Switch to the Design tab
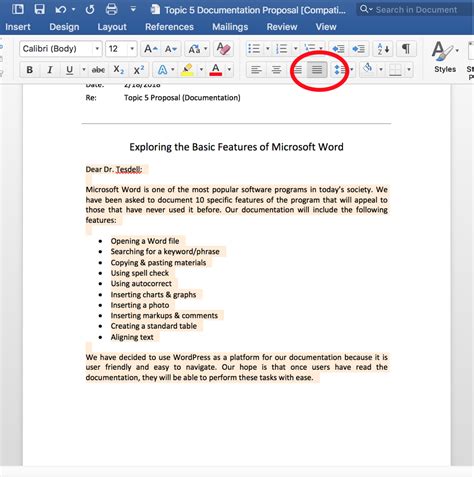 tap(64, 27)
